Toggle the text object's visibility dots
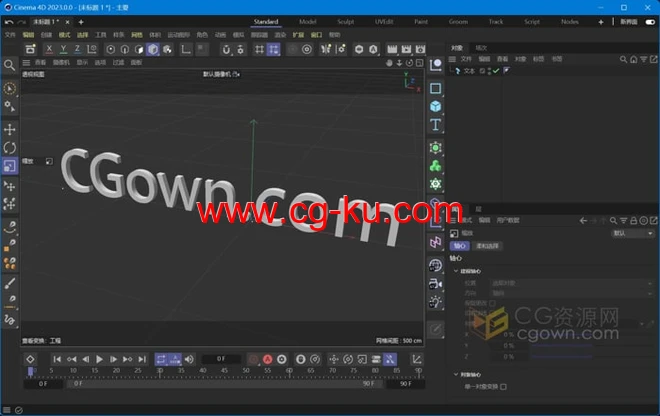Viewport: 660px width, 416px height. (489, 71)
